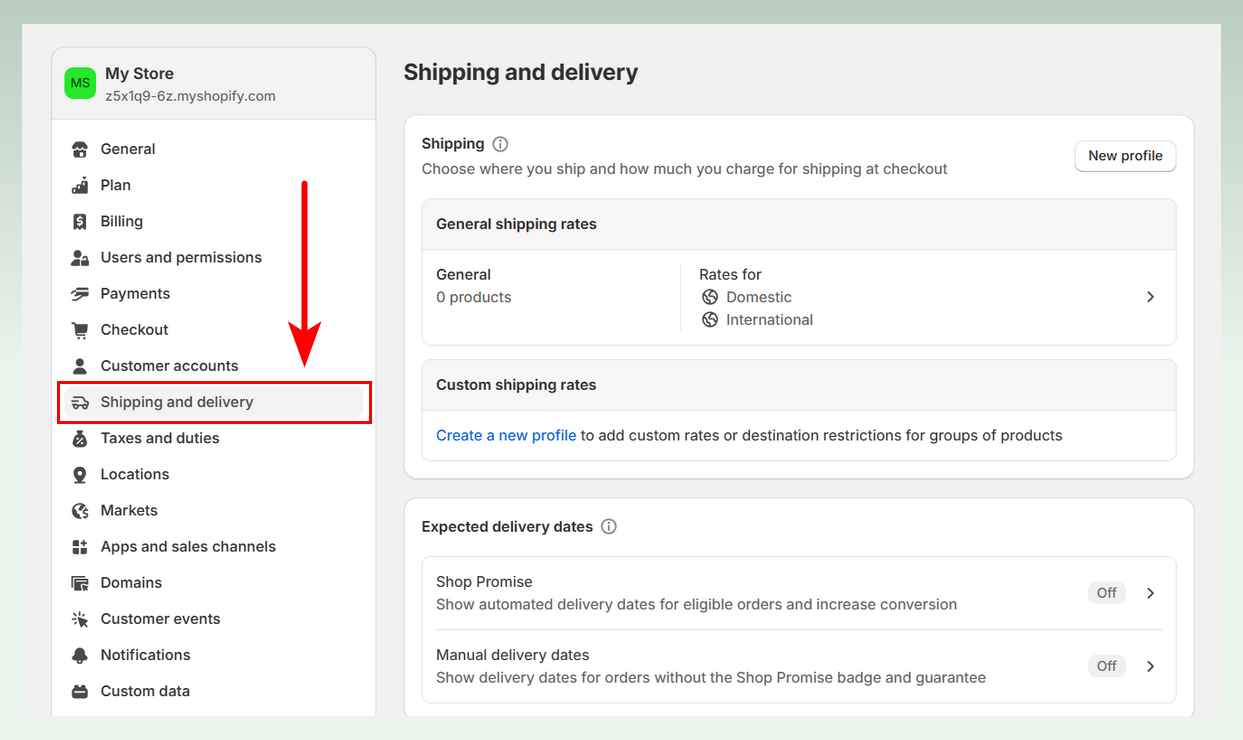Click the Domestic globe icon under Rates for

click(x=710, y=297)
